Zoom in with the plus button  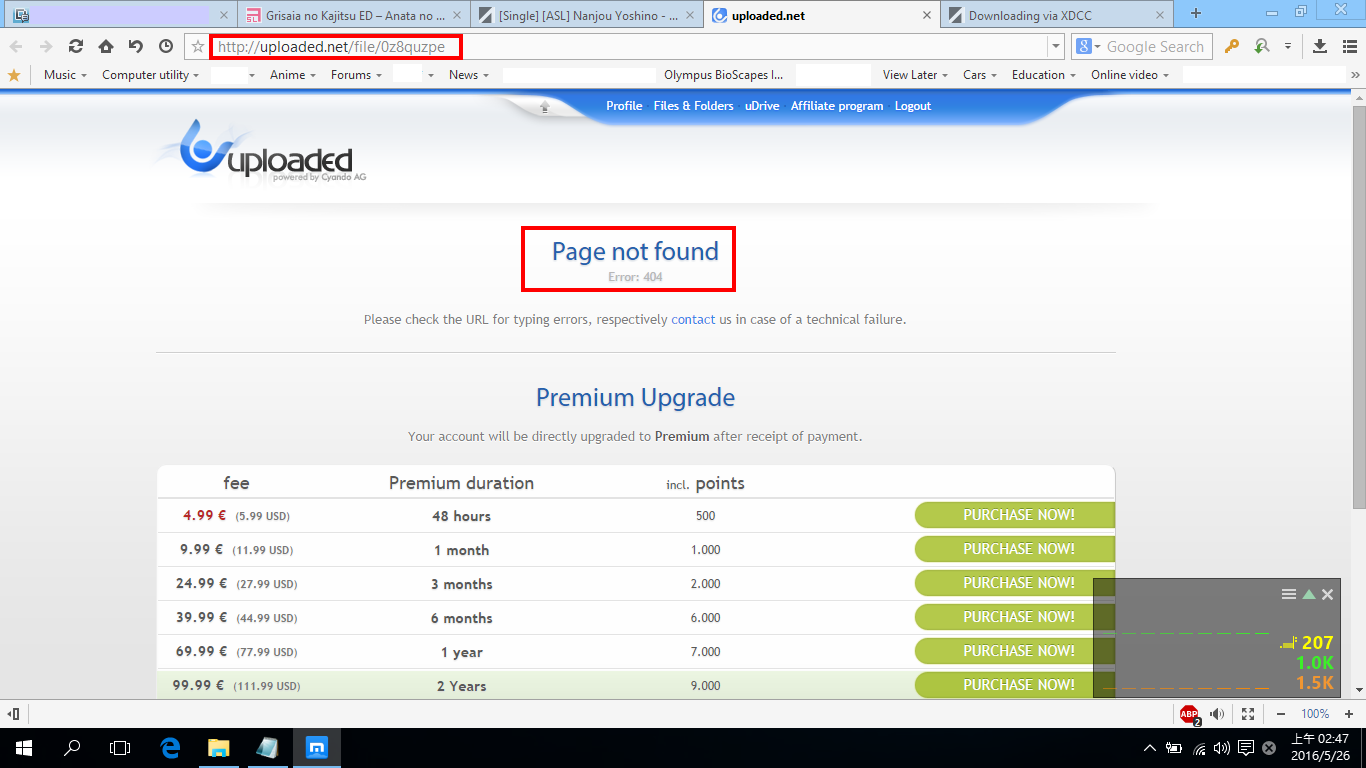click(1349, 714)
